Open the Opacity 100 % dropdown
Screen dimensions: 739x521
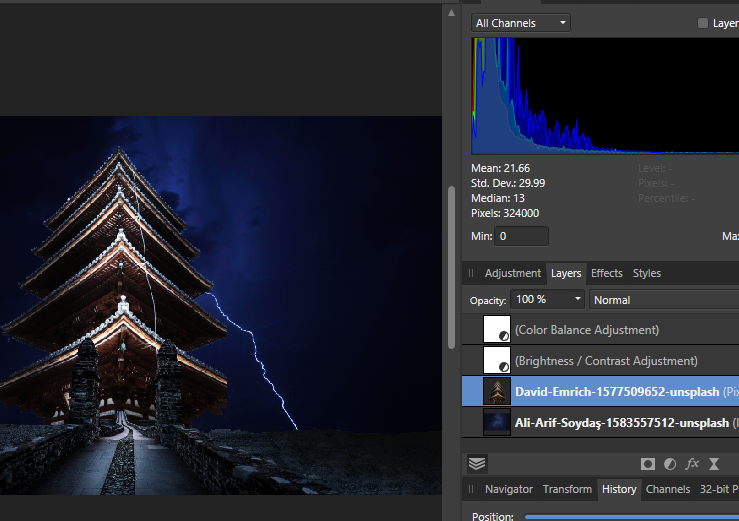pos(548,299)
